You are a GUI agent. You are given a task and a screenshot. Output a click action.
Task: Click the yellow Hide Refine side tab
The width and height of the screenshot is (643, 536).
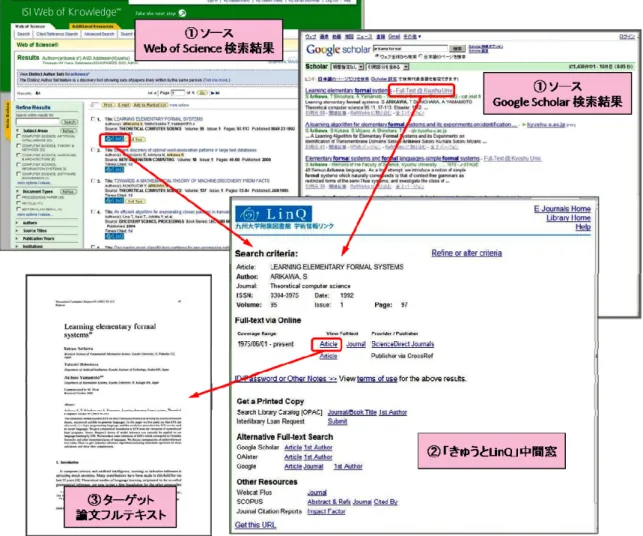[7, 122]
